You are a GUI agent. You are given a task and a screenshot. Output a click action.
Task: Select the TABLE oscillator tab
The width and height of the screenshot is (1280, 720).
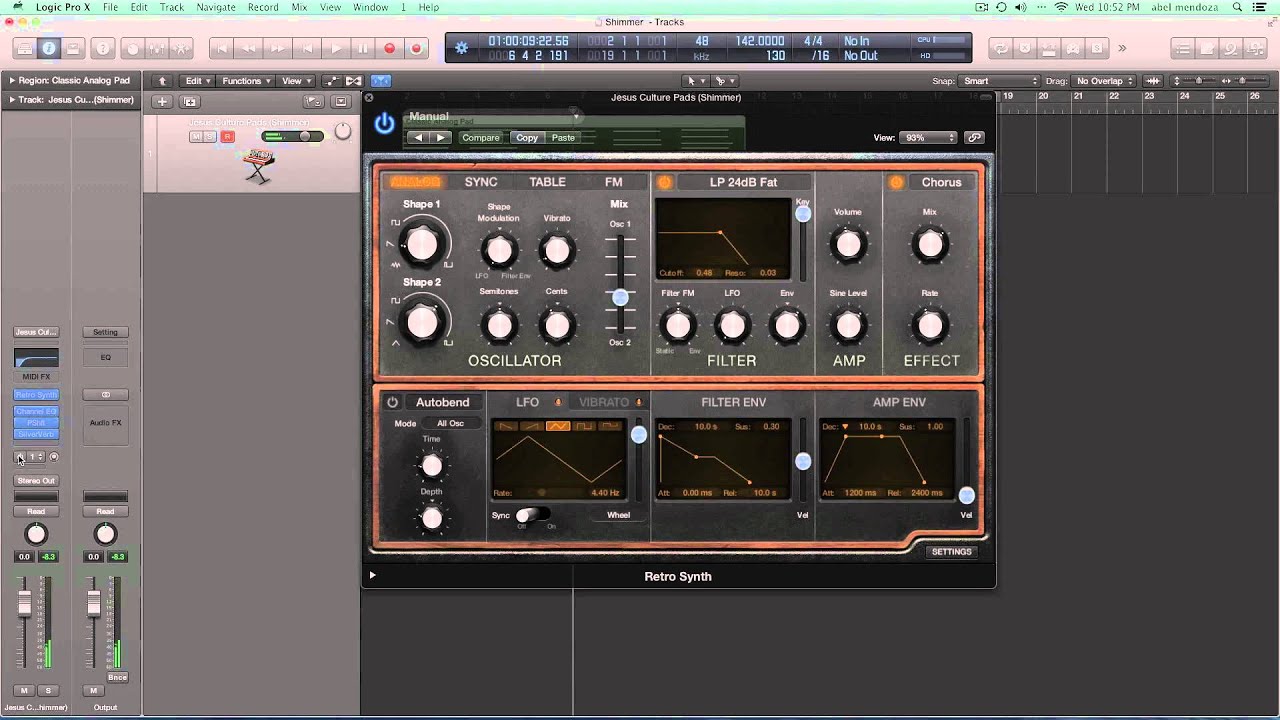coord(547,182)
